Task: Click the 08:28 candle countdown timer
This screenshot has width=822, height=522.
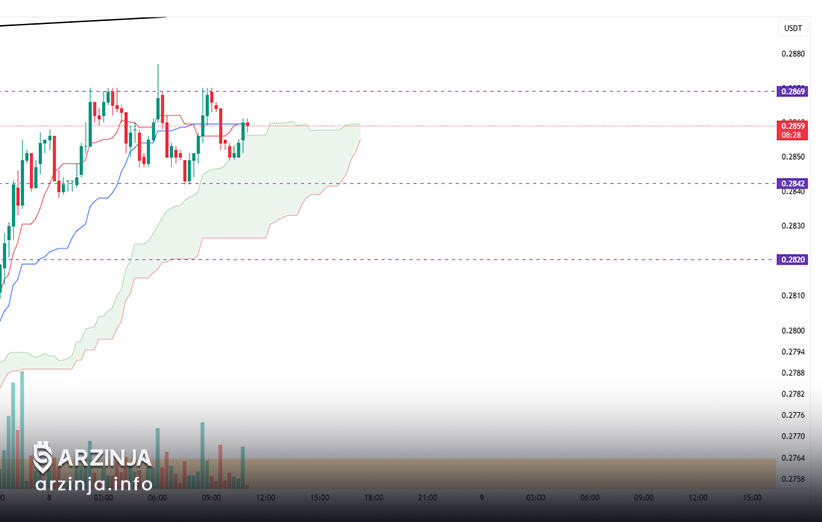Action: point(792,135)
